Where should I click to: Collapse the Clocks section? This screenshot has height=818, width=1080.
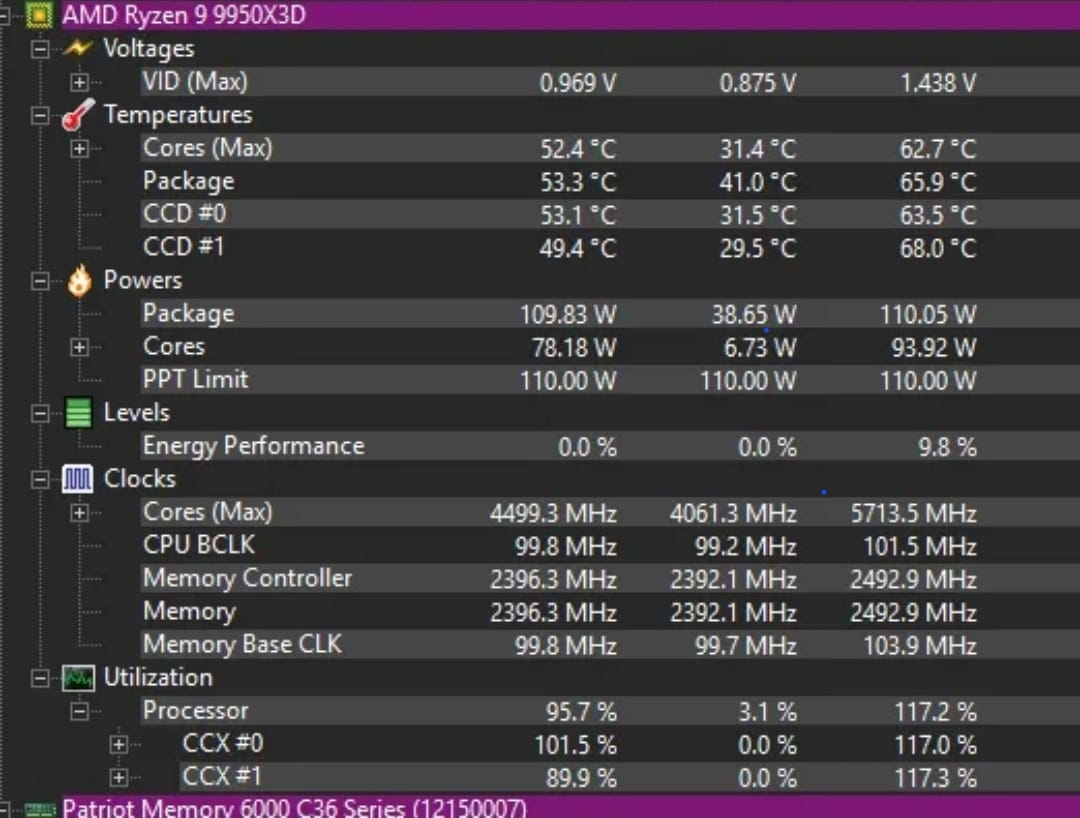[x=41, y=479]
